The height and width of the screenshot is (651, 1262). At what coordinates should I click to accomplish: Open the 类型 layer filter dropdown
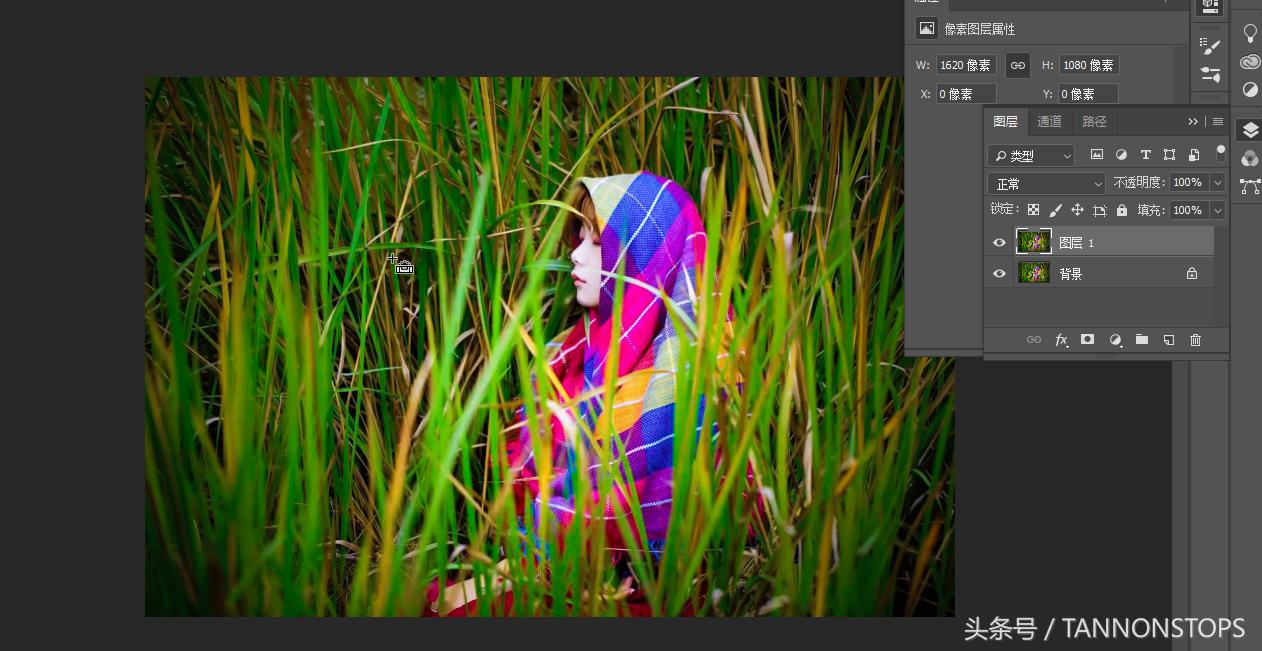1030,155
